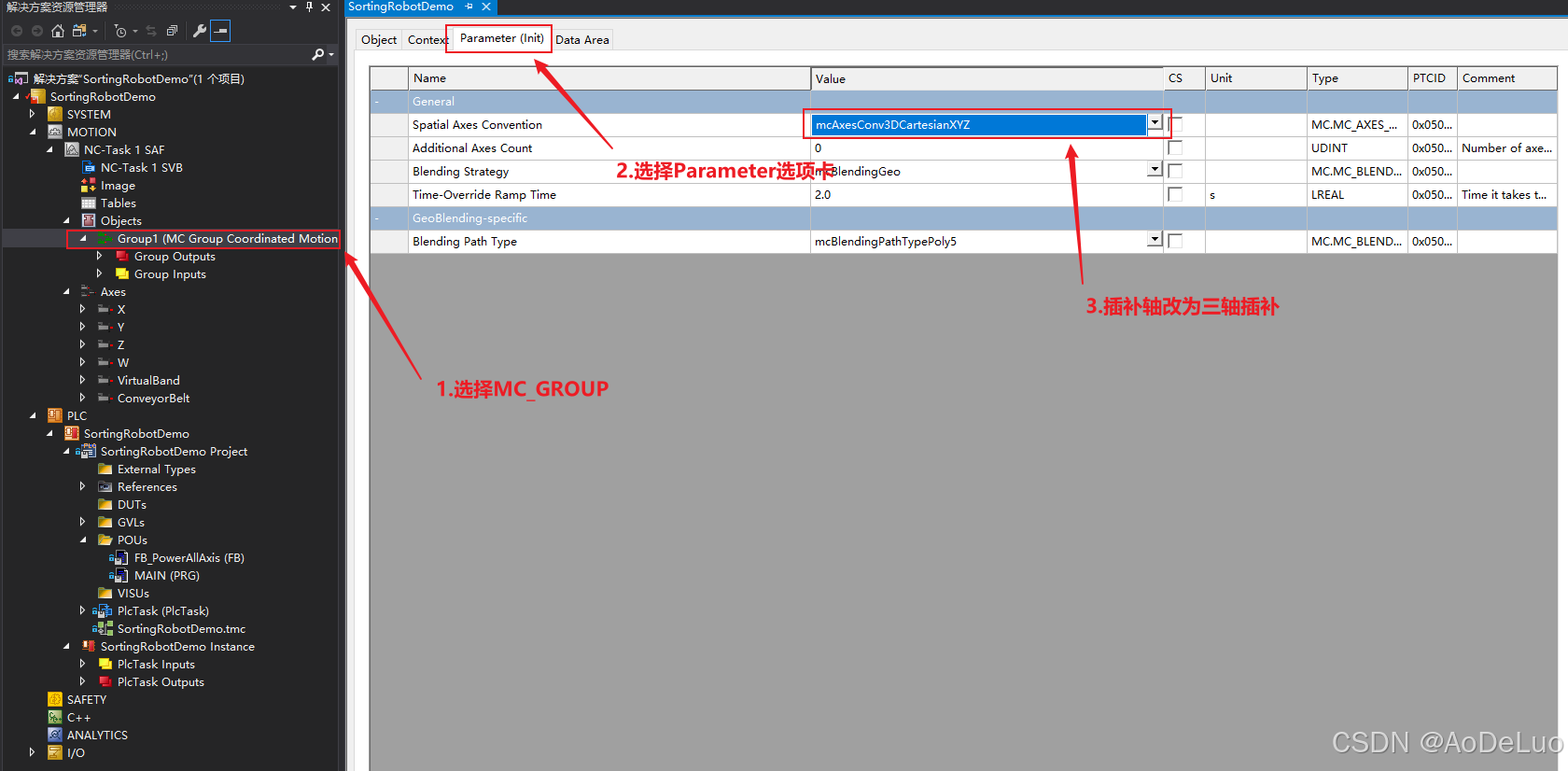The image size is (1568, 771).
Task: Open pending changes filter dropdown arrow
Action: (x=134, y=31)
